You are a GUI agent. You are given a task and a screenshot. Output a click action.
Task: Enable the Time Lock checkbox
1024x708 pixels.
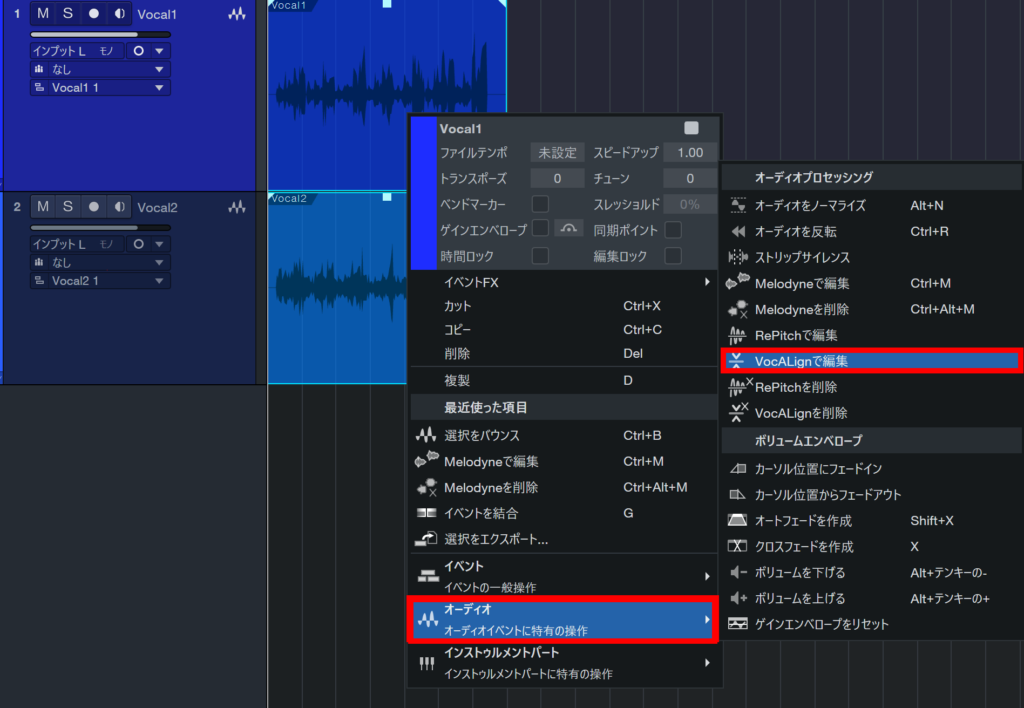[540, 256]
